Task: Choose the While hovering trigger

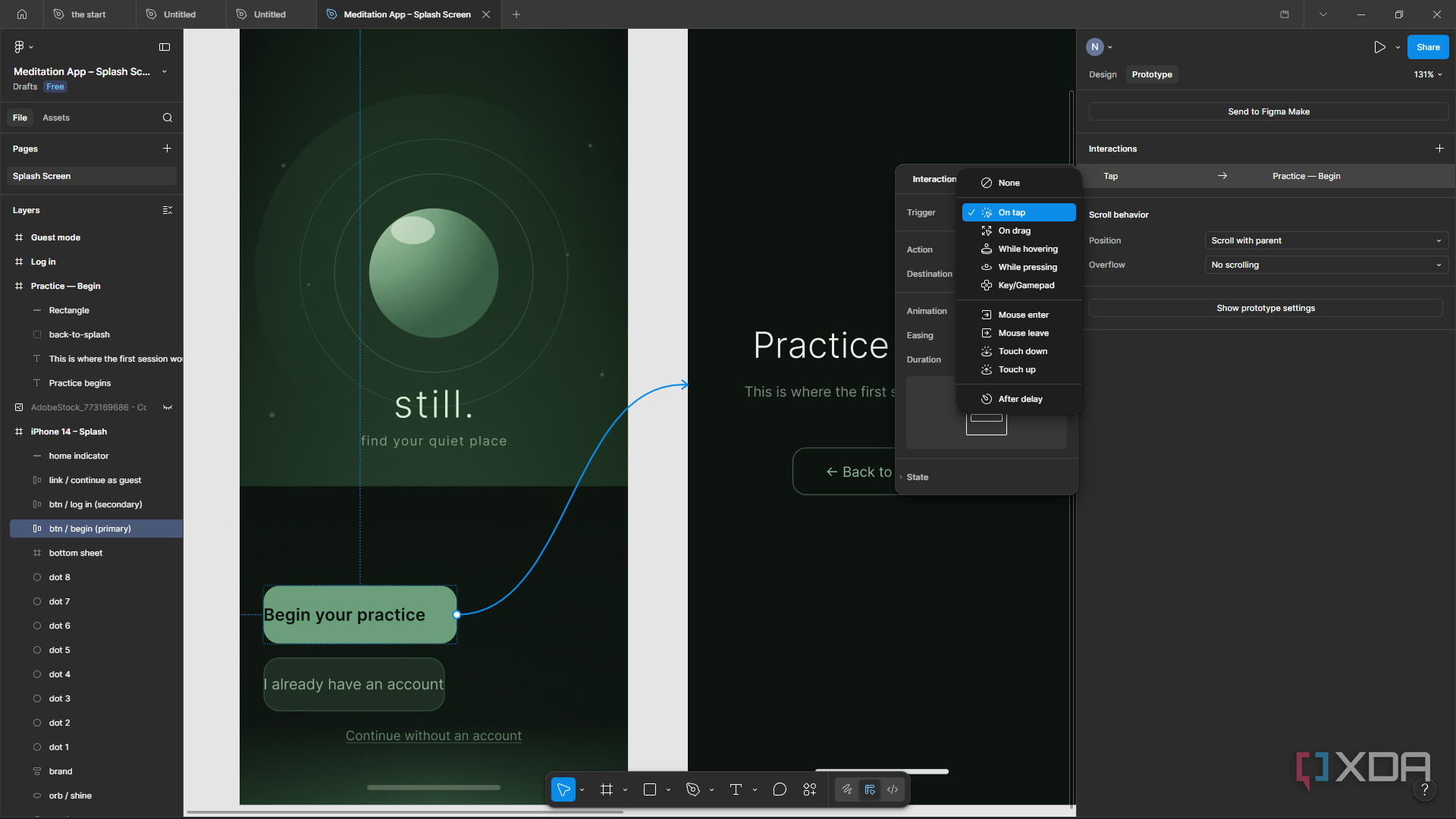Action: (x=1018, y=249)
